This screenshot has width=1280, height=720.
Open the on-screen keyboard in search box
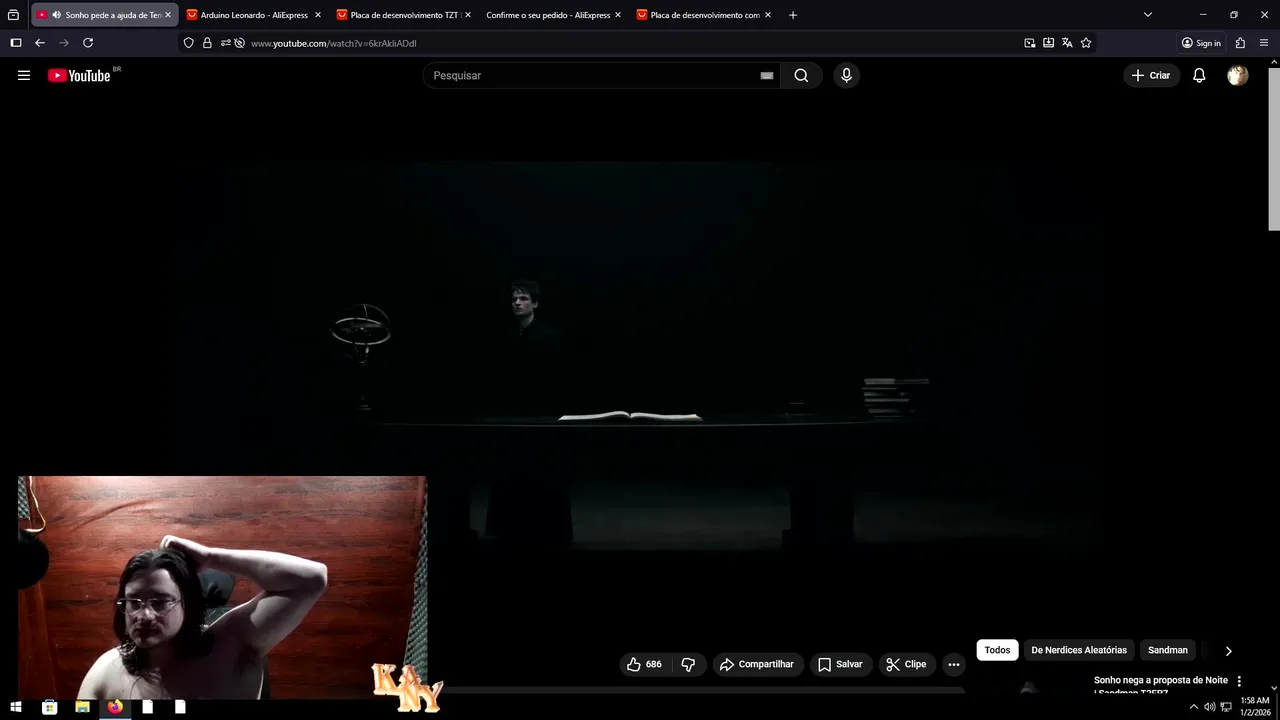(767, 75)
